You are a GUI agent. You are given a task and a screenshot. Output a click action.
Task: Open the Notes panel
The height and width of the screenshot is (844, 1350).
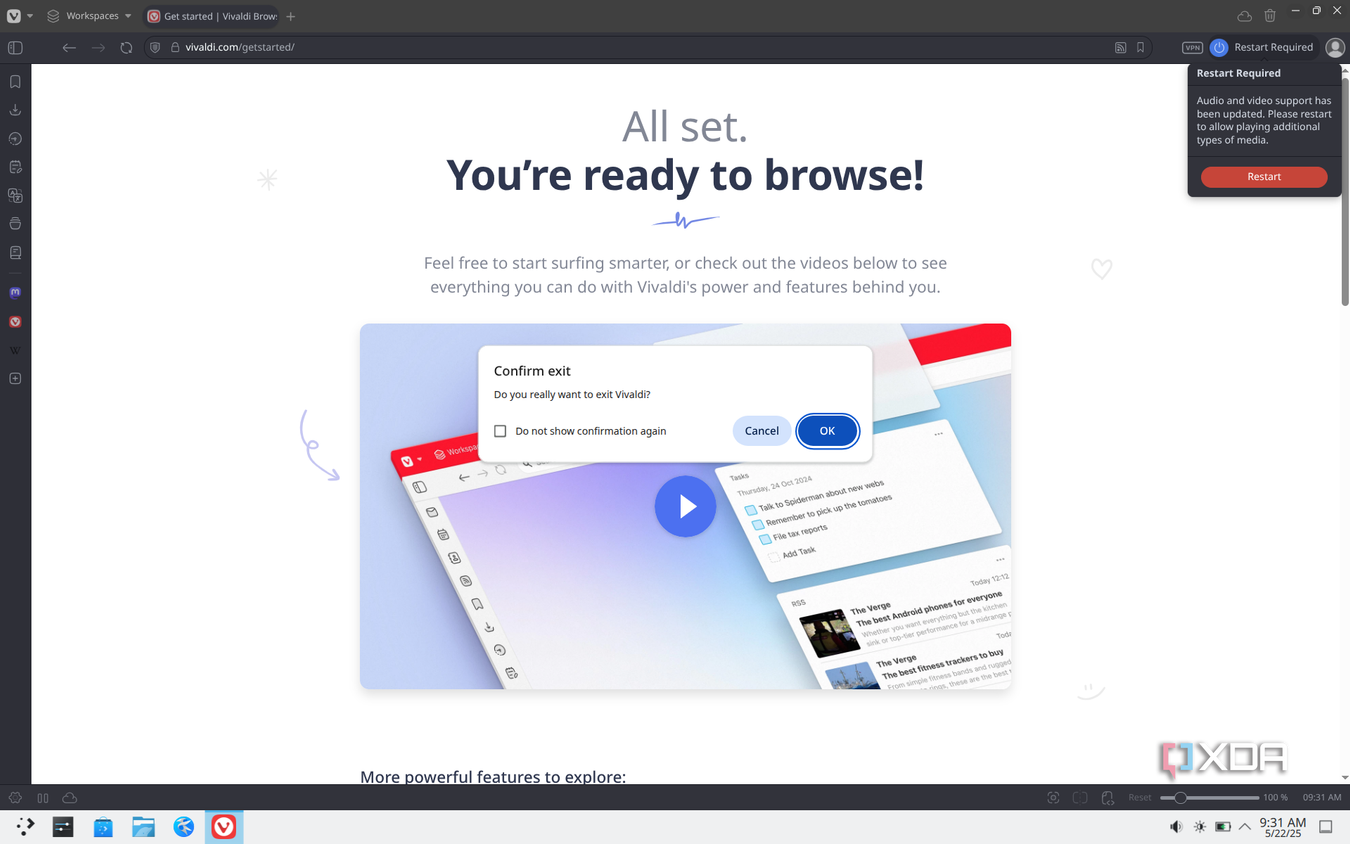coord(15,167)
